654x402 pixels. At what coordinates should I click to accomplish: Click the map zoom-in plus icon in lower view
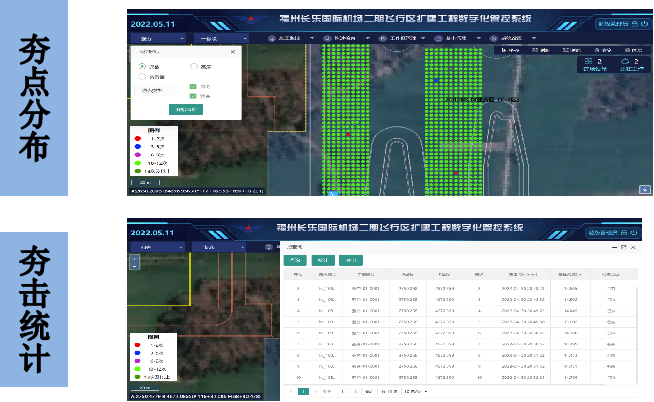[133, 258]
